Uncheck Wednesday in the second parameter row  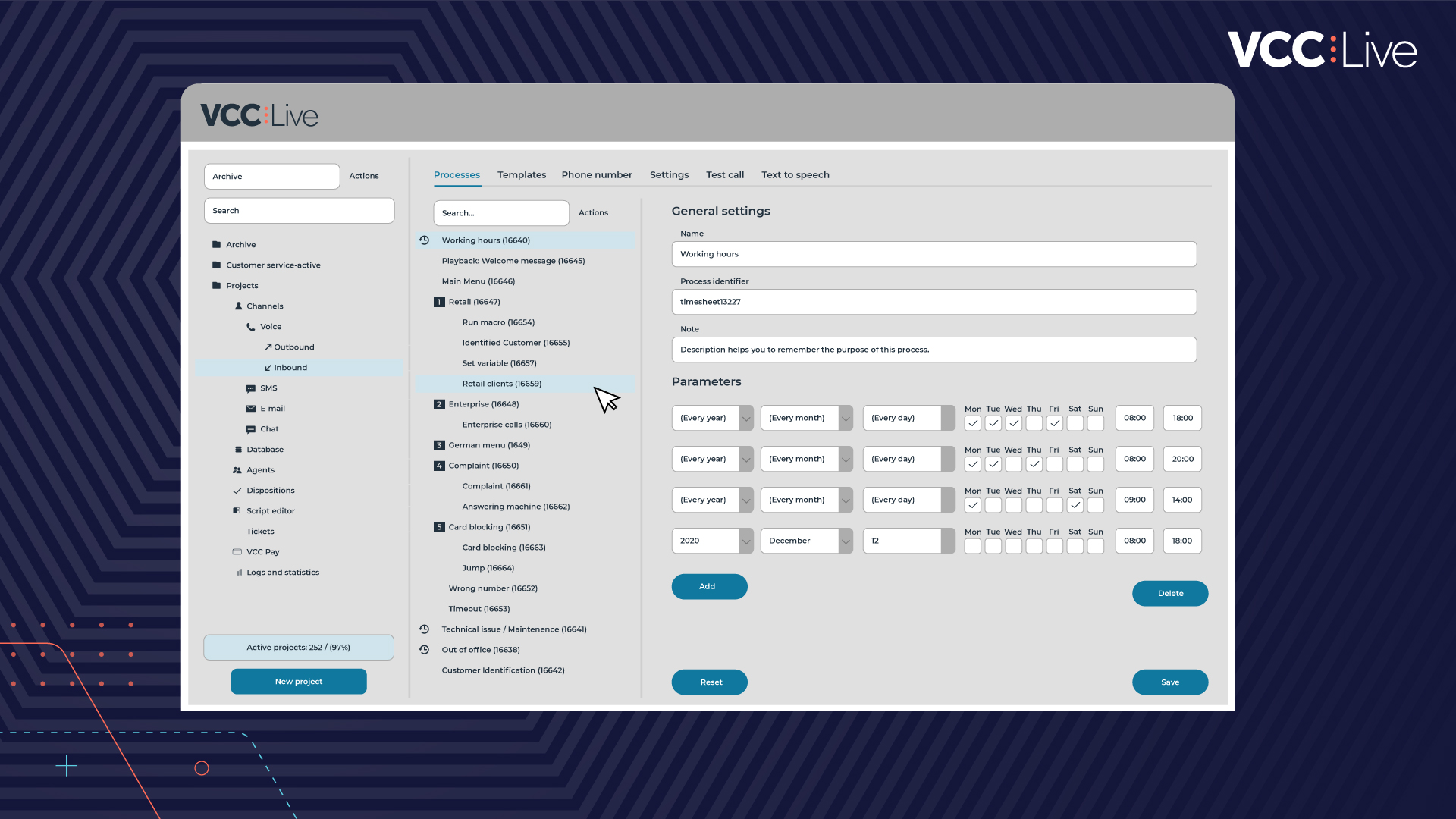click(1013, 464)
